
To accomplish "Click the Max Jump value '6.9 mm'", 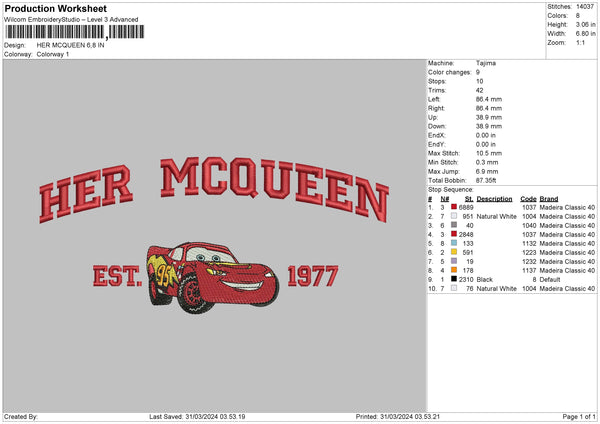I will tap(487, 171).
